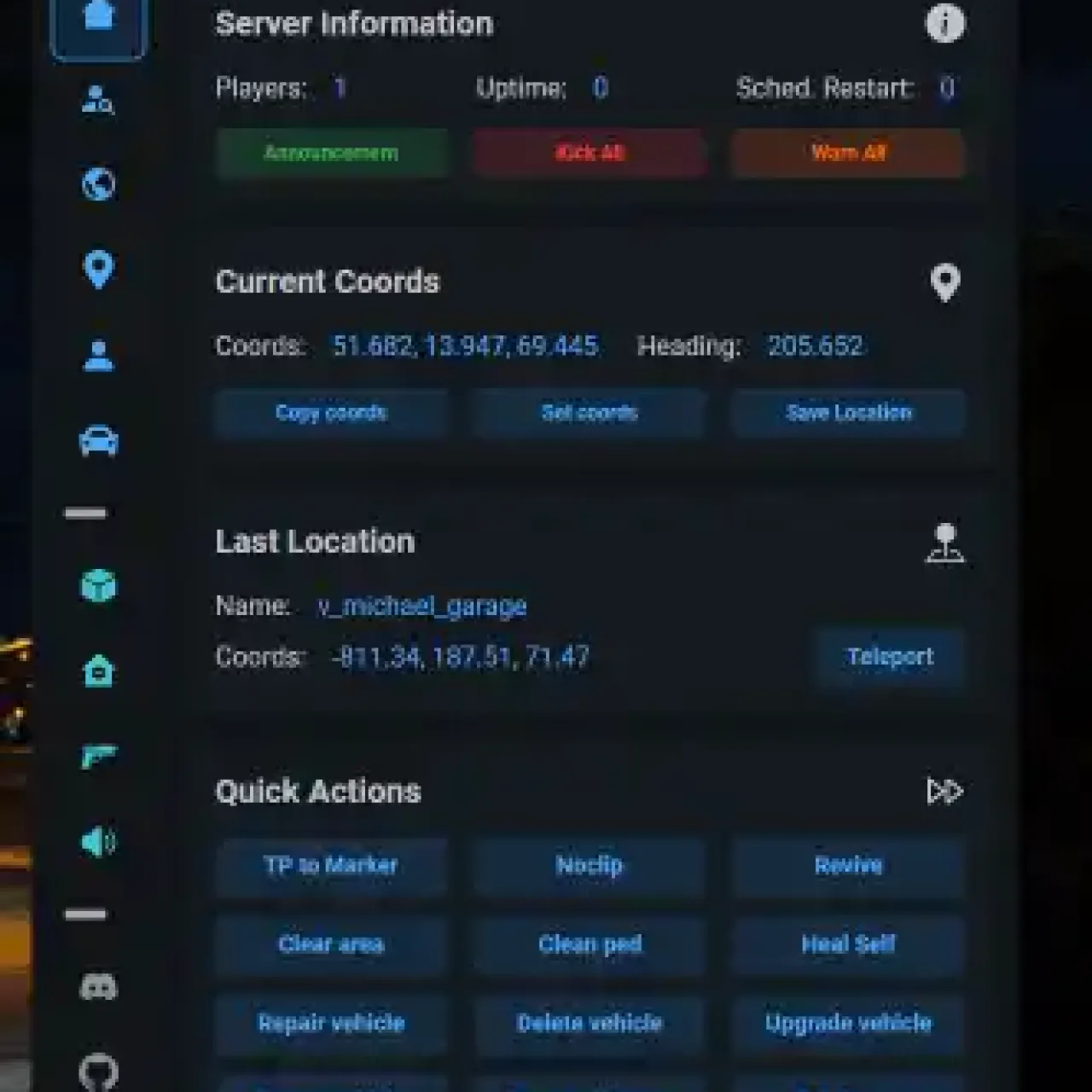This screenshot has width=1092, height=1092.
Task: Click the Kick All button
Action: (590, 153)
